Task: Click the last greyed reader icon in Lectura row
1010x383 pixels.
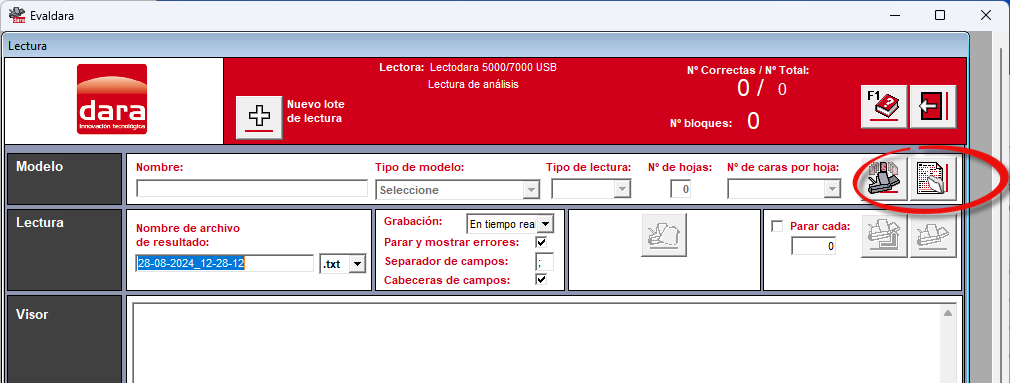Action: (x=933, y=236)
